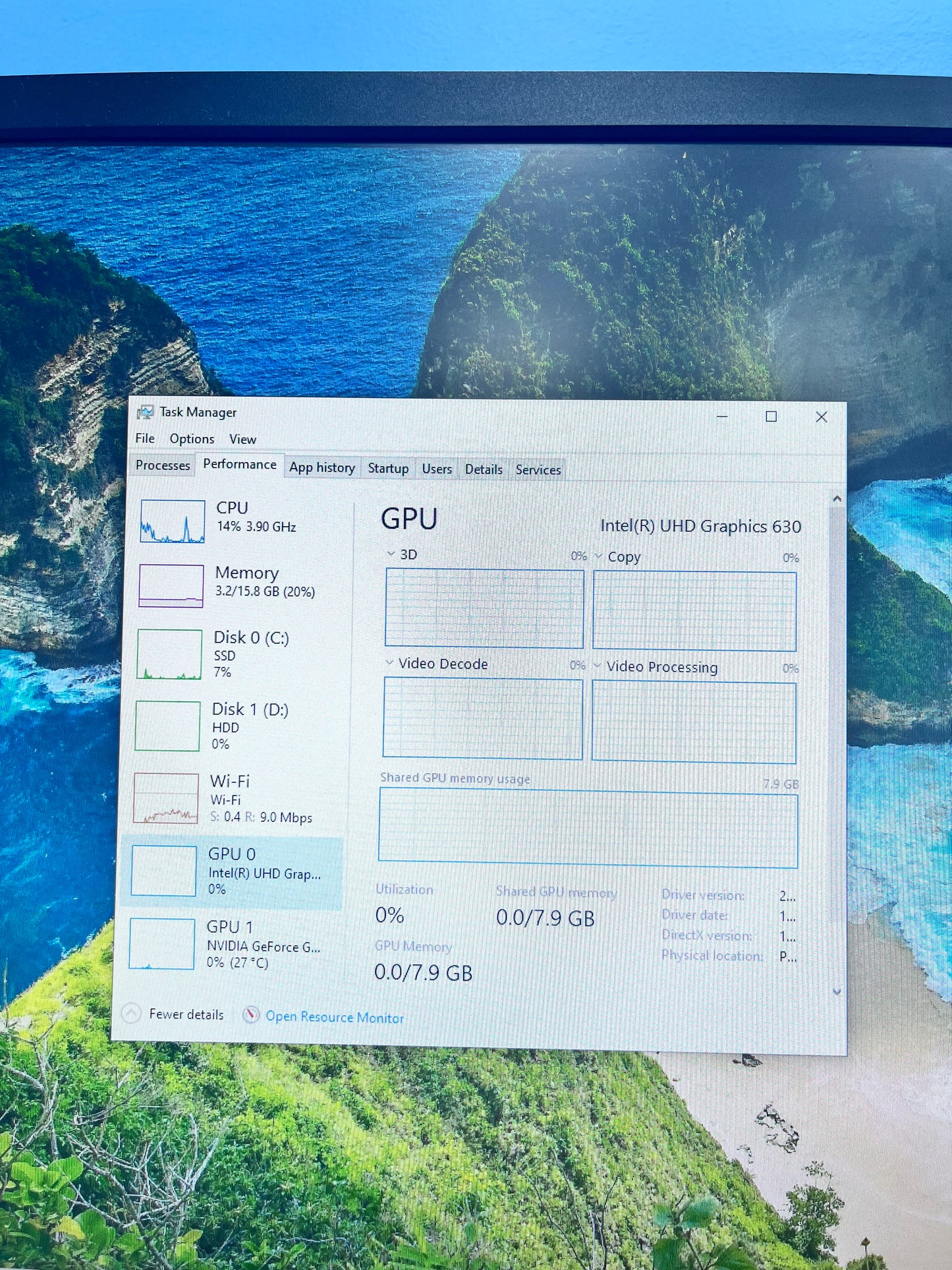Click the GPU Memory '0.0/7.9 GB' value
Viewport: 952px width, 1270px height.
pos(423,972)
